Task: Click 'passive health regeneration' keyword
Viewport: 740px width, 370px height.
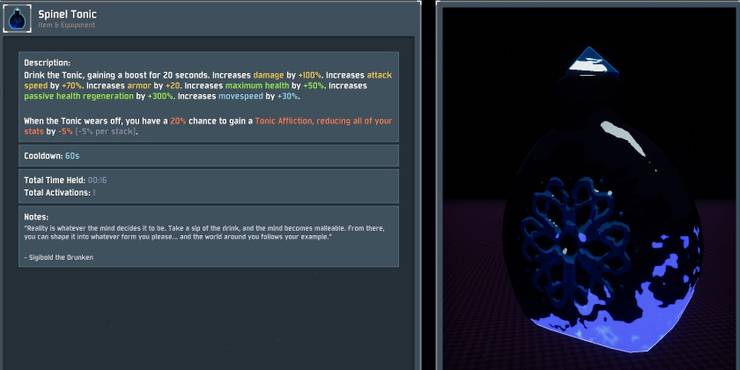Action: 79,96
